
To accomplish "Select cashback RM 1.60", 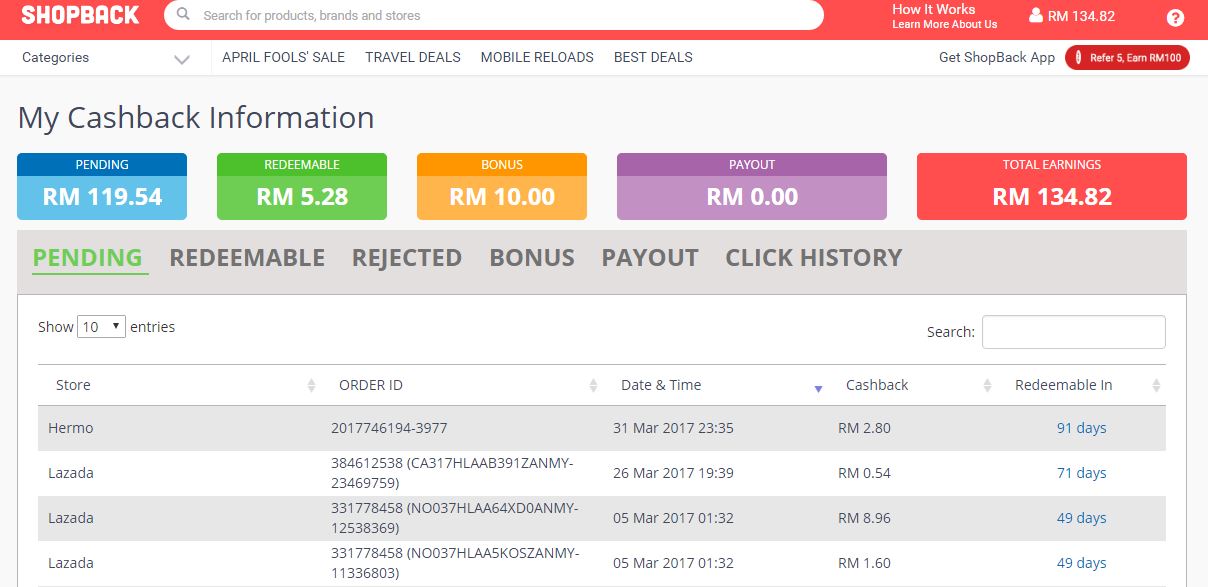I will [x=864, y=563].
